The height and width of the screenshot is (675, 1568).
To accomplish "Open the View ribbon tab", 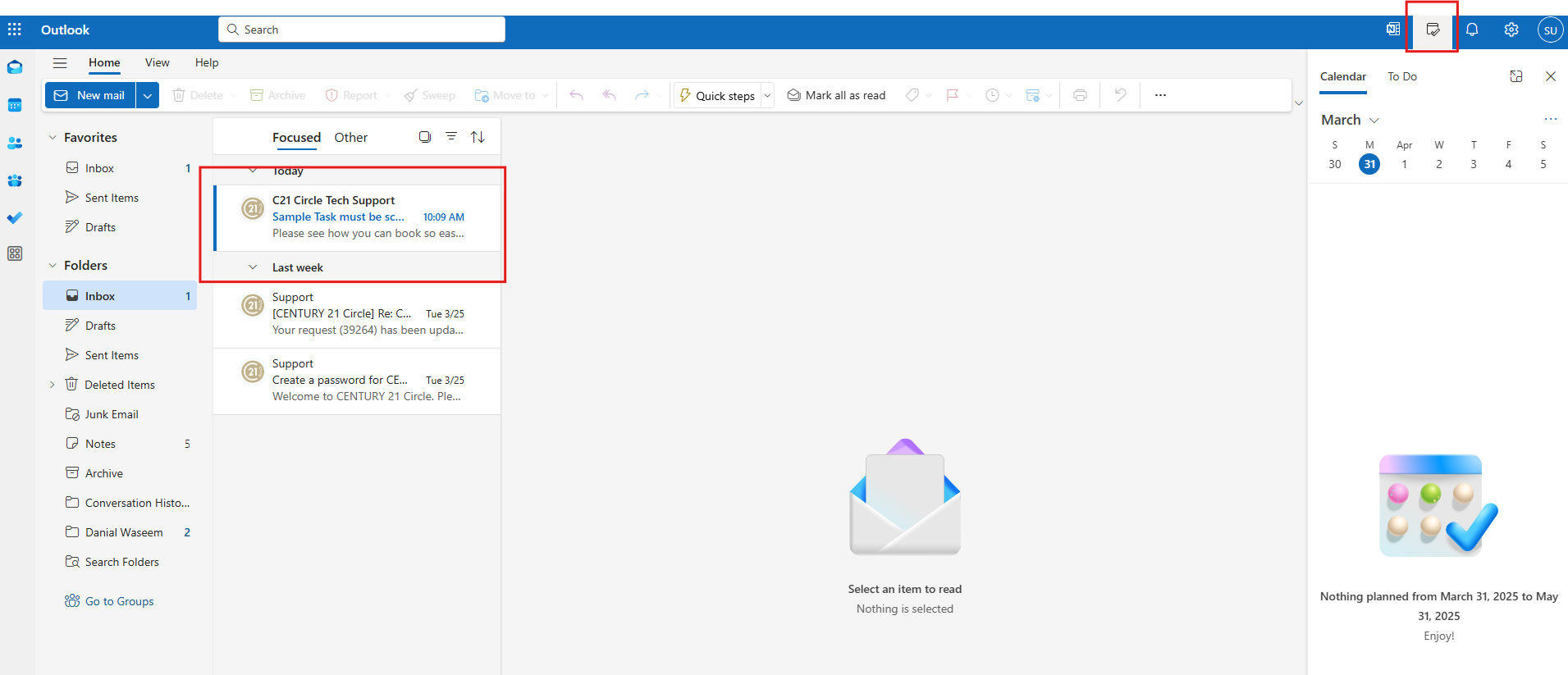I will 157,63.
